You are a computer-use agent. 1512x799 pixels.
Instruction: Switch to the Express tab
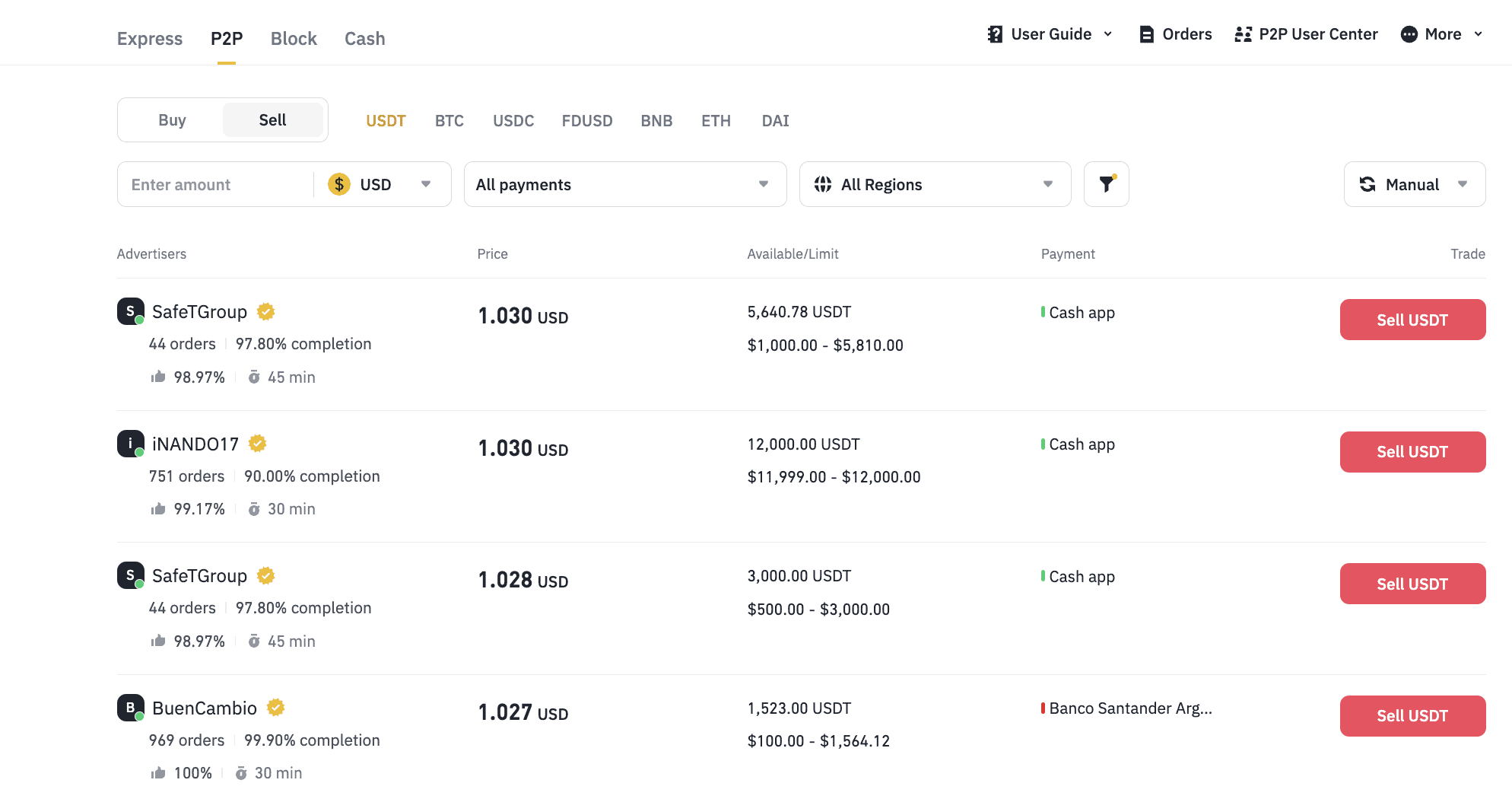pos(150,39)
